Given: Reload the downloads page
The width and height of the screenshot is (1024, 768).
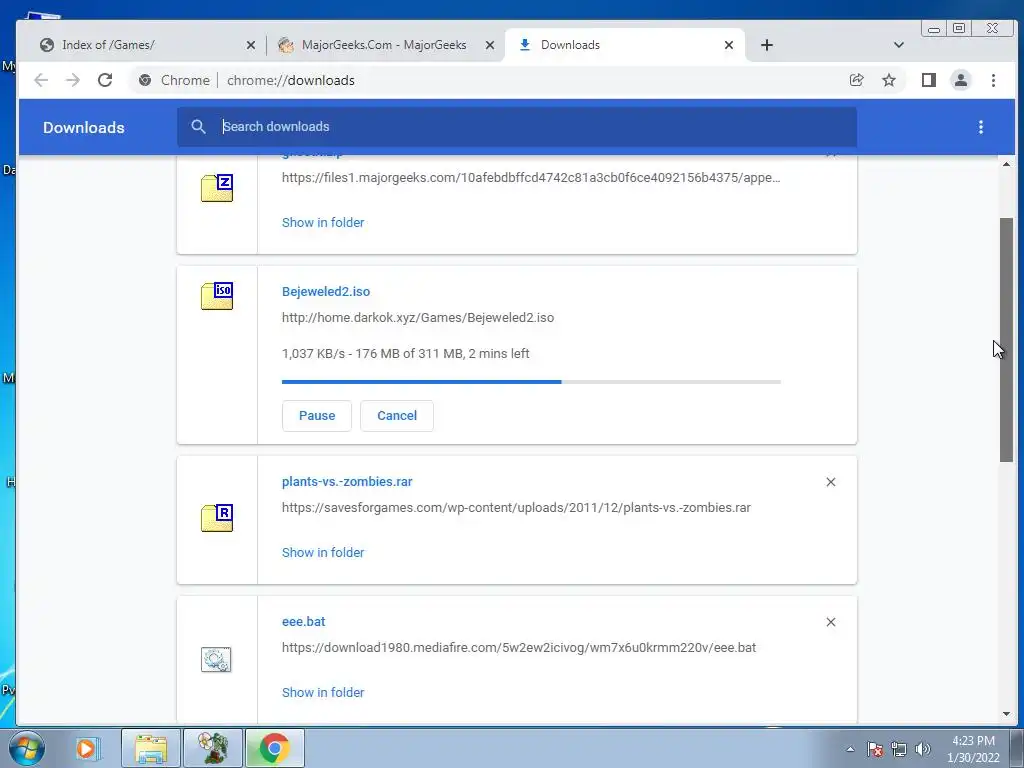Looking at the screenshot, I should point(105,80).
